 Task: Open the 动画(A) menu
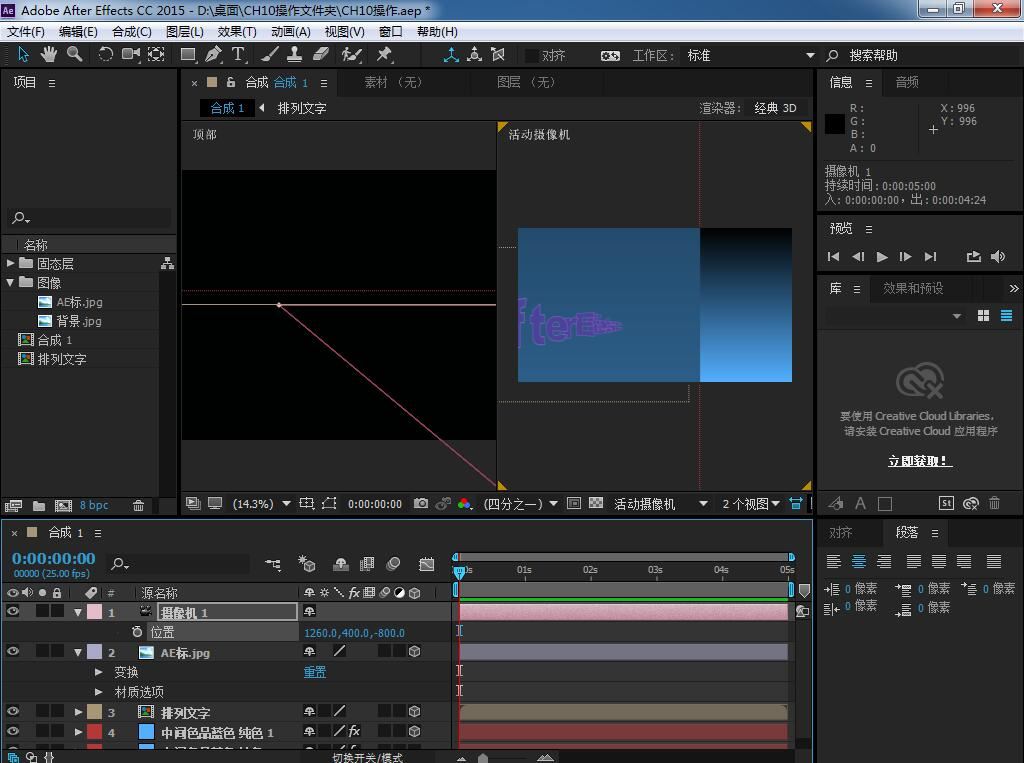291,31
